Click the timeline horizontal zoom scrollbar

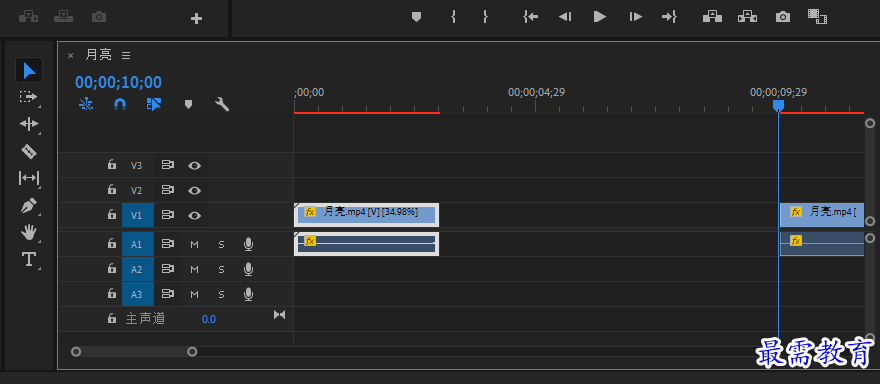(134, 352)
